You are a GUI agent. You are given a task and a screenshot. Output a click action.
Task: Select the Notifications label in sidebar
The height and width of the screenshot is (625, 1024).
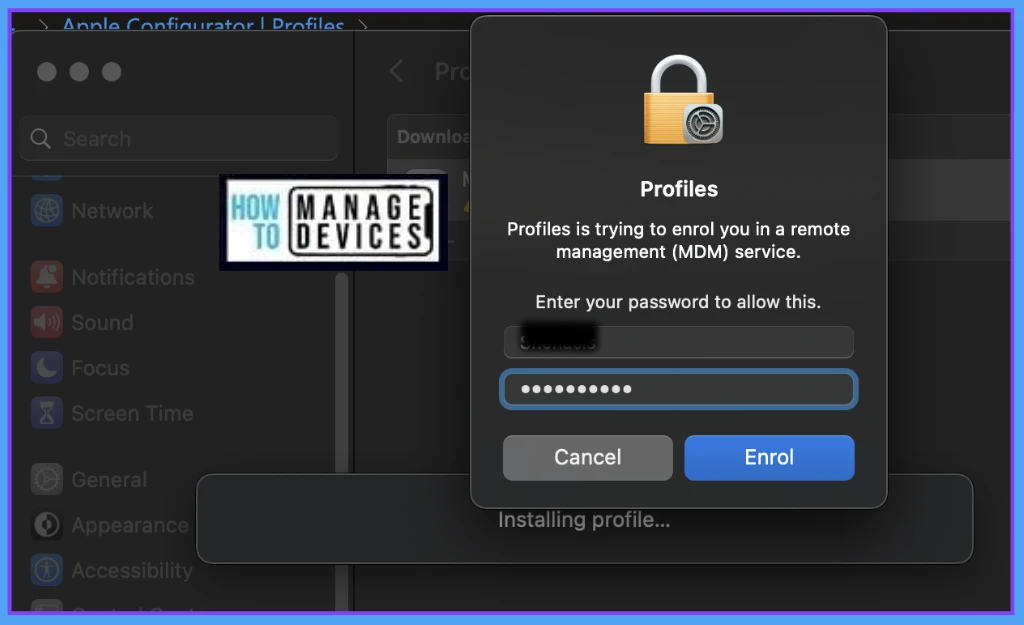(x=133, y=278)
